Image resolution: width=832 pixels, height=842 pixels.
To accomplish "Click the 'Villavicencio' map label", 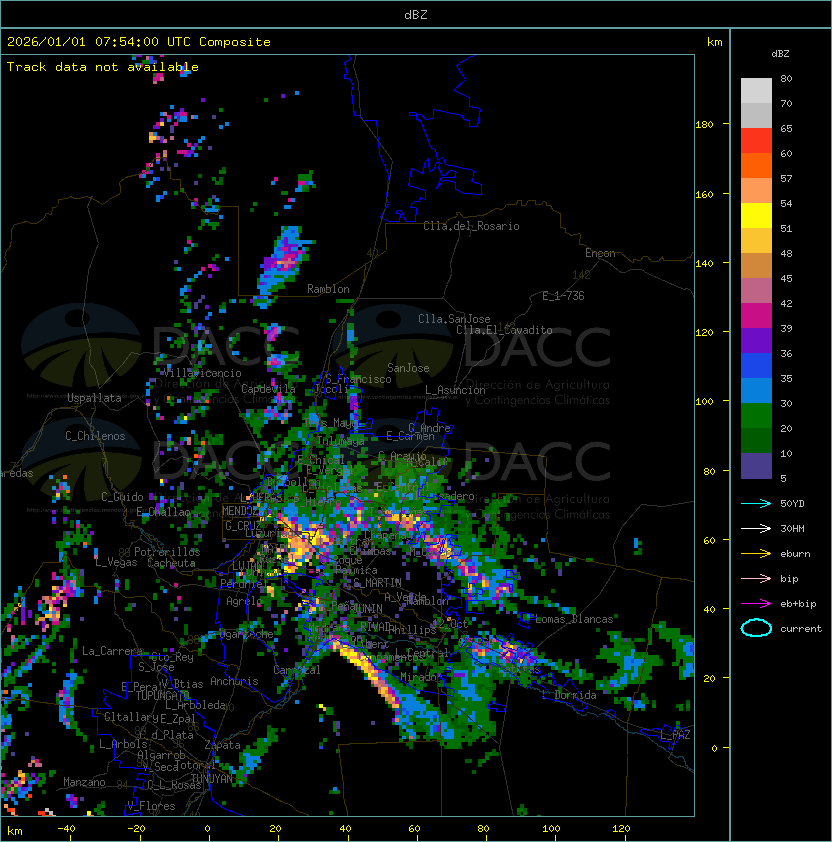I will point(202,373).
